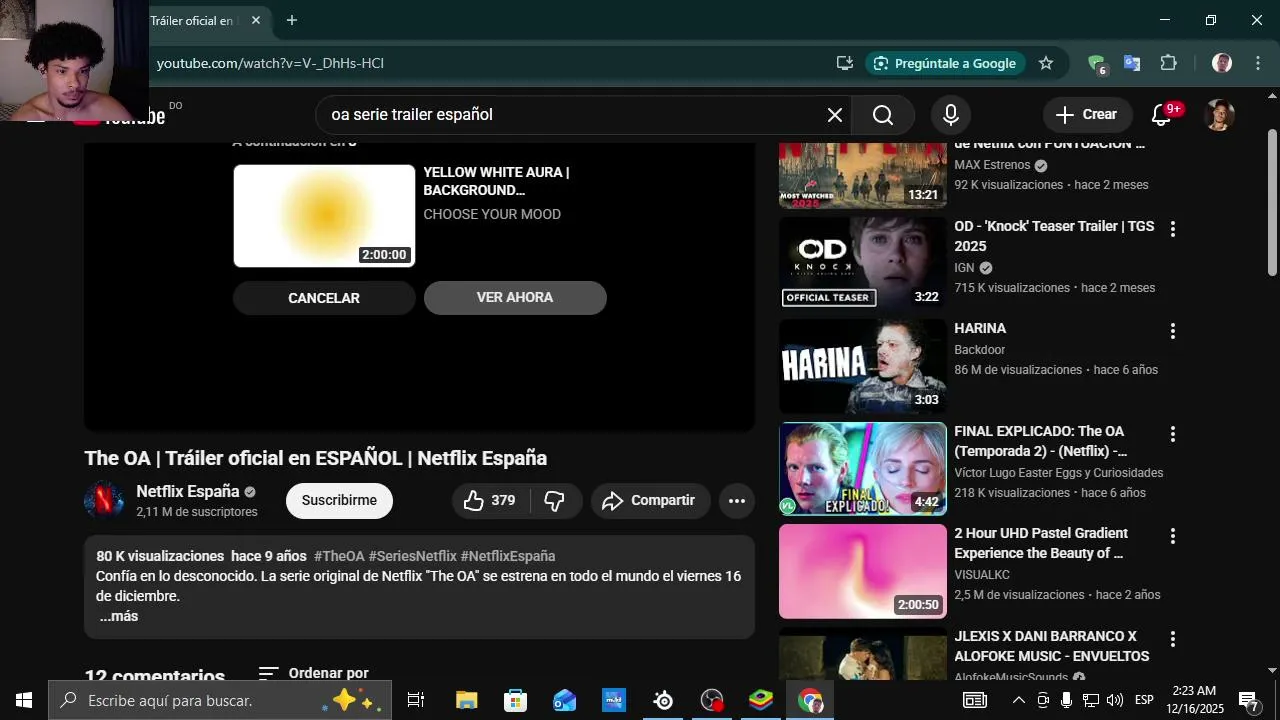The image size is (1280, 720).
Task: Open options menu for FINAL EXPLICADO video
Action: 1173,434
